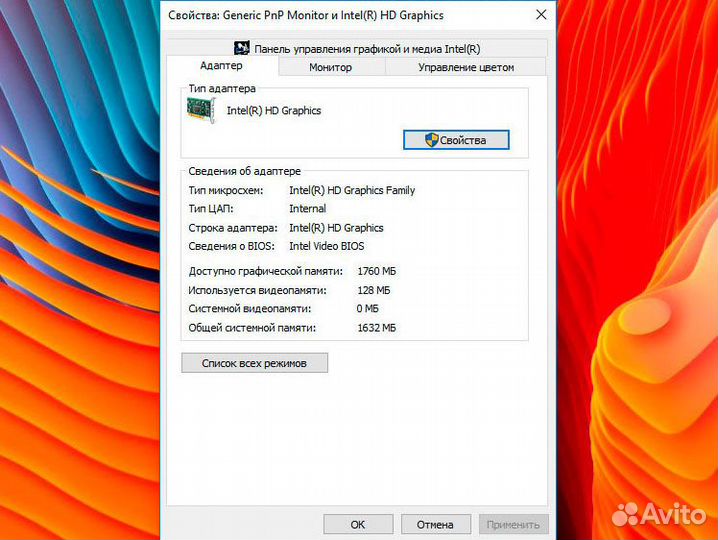Click the Свойства button with shield
Screen dimensions: 718x540
[456, 140]
